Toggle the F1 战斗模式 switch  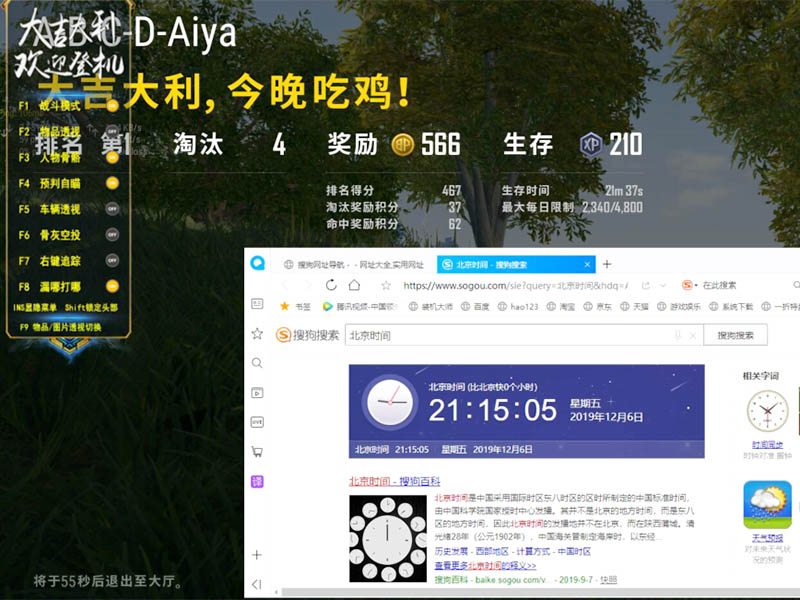coord(112,106)
